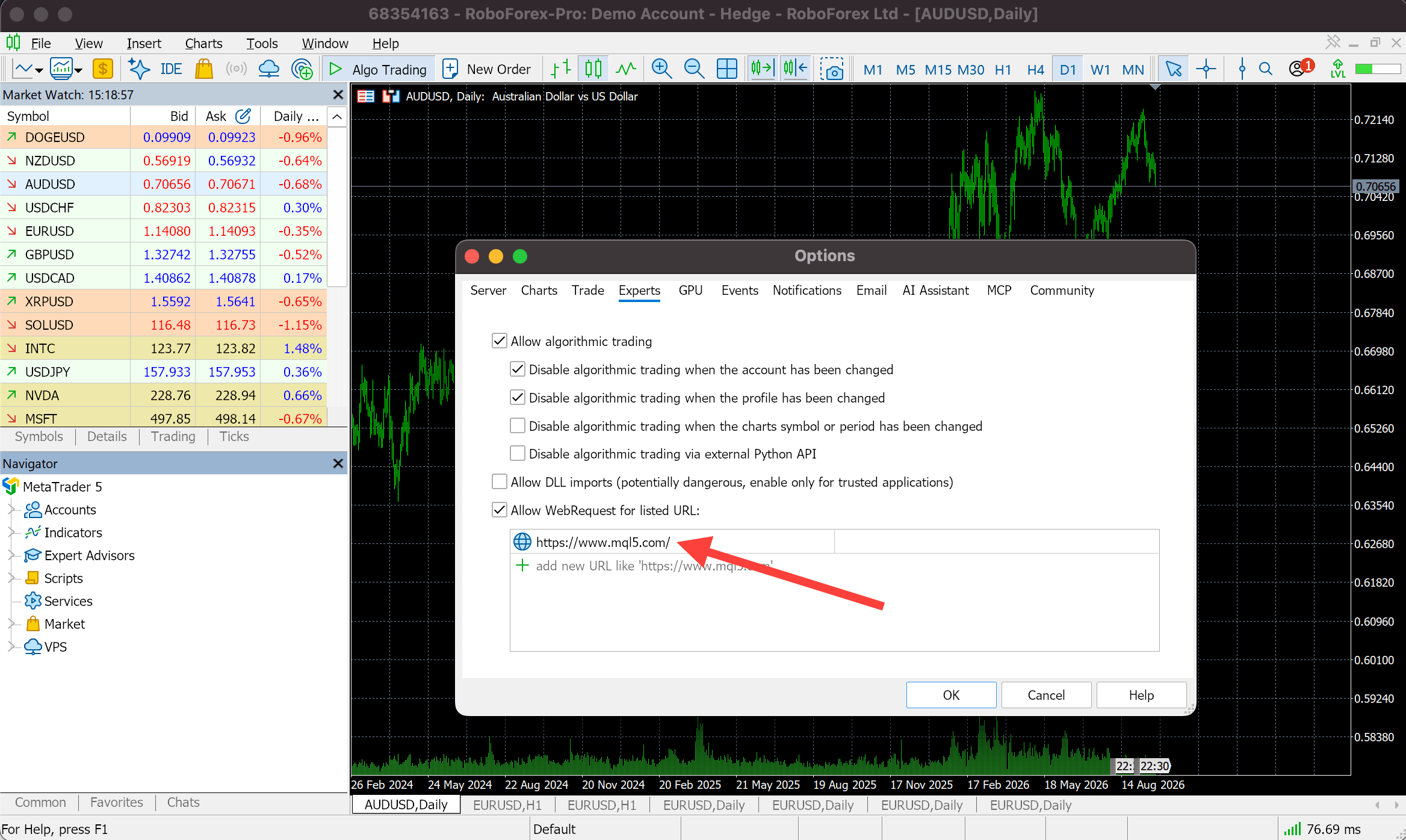The image size is (1406, 840).
Task: Toggle Allow WebRequest for listed URL
Action: pyautogui.click(x=500, y=510)
